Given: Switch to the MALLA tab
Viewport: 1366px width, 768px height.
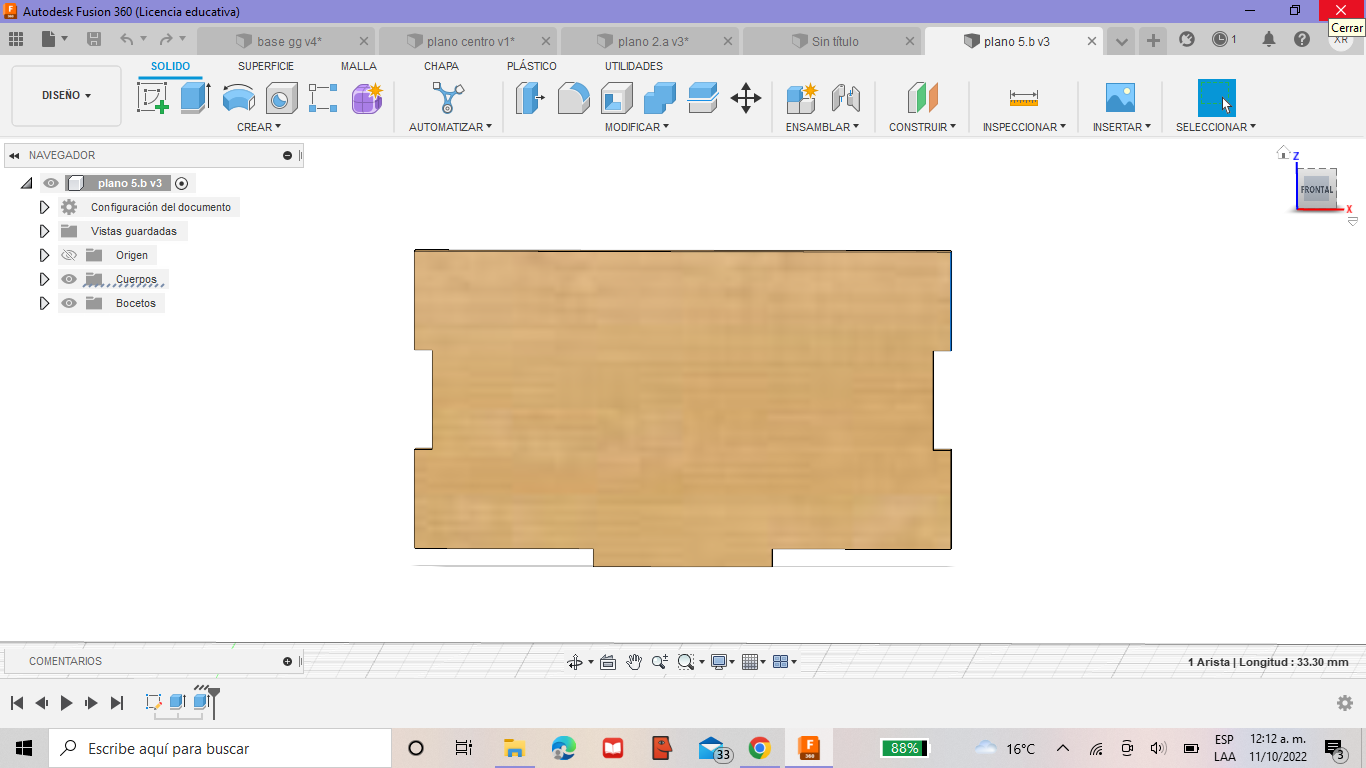Looking at the screenshot, I should 359,66.
